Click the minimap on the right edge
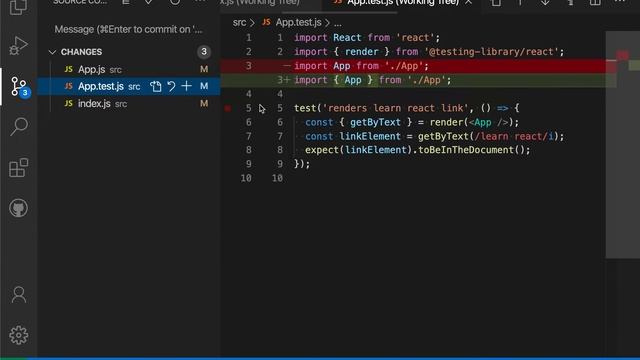 622,145
